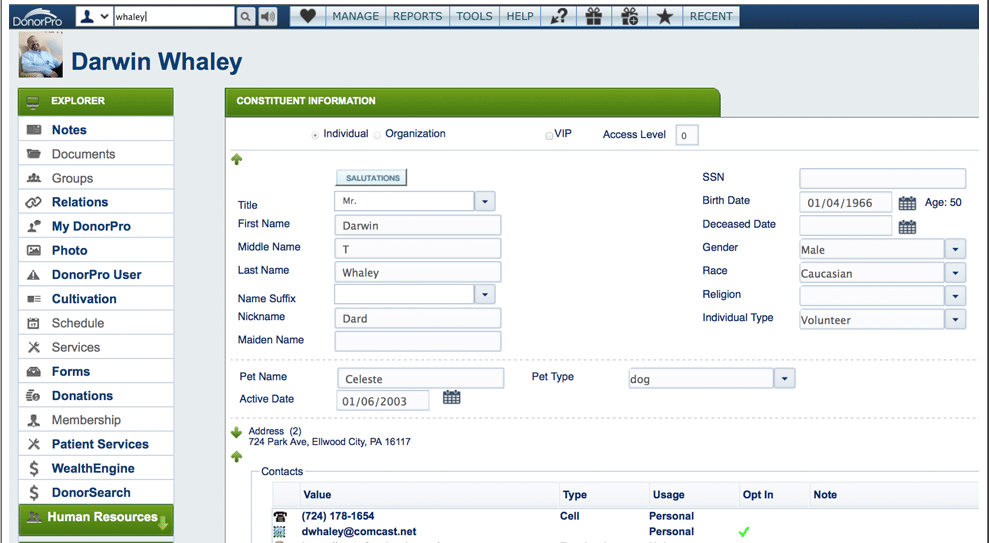The width and height of the screenshot is (989, 543).
Task: Select the Individual radio button
Action: click(x=315, y=135)
